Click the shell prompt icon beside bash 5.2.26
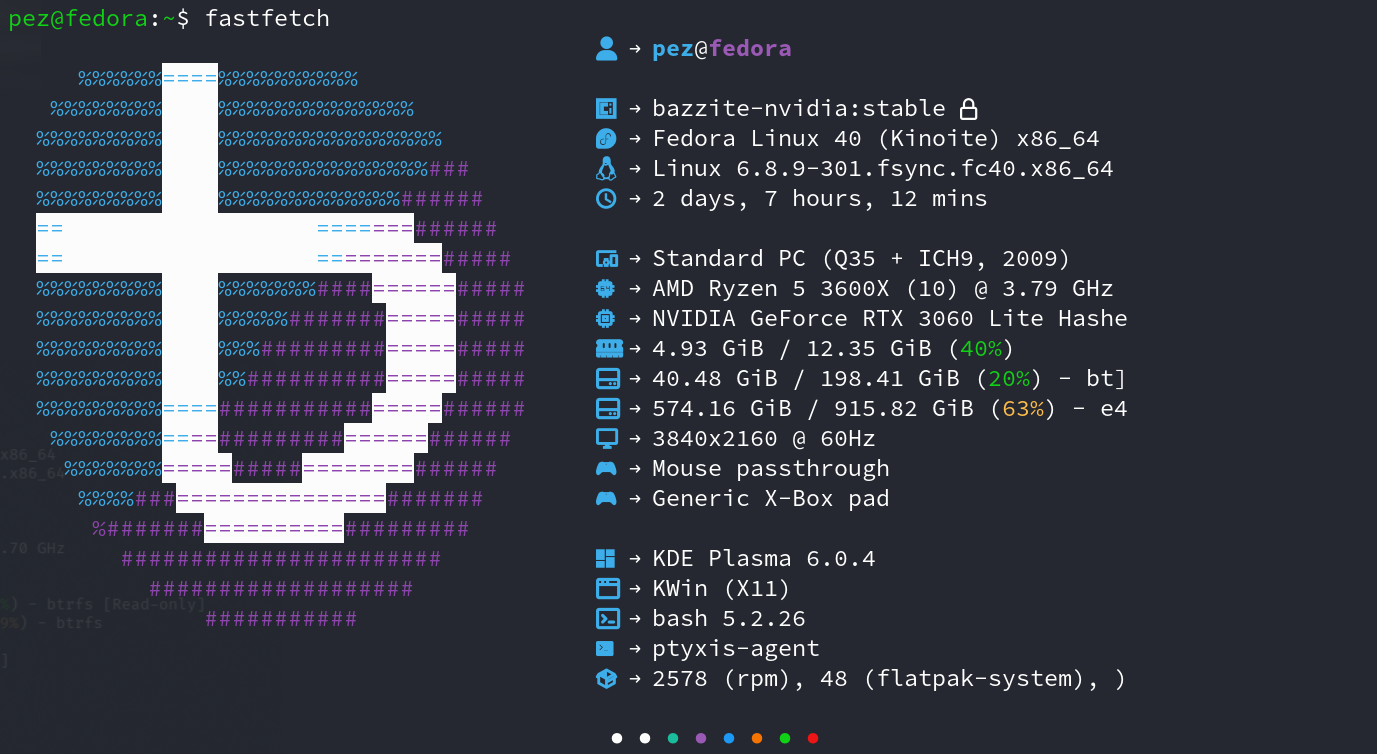The height and width of the screenshot is (754, 1377). (x=607, y=618)
